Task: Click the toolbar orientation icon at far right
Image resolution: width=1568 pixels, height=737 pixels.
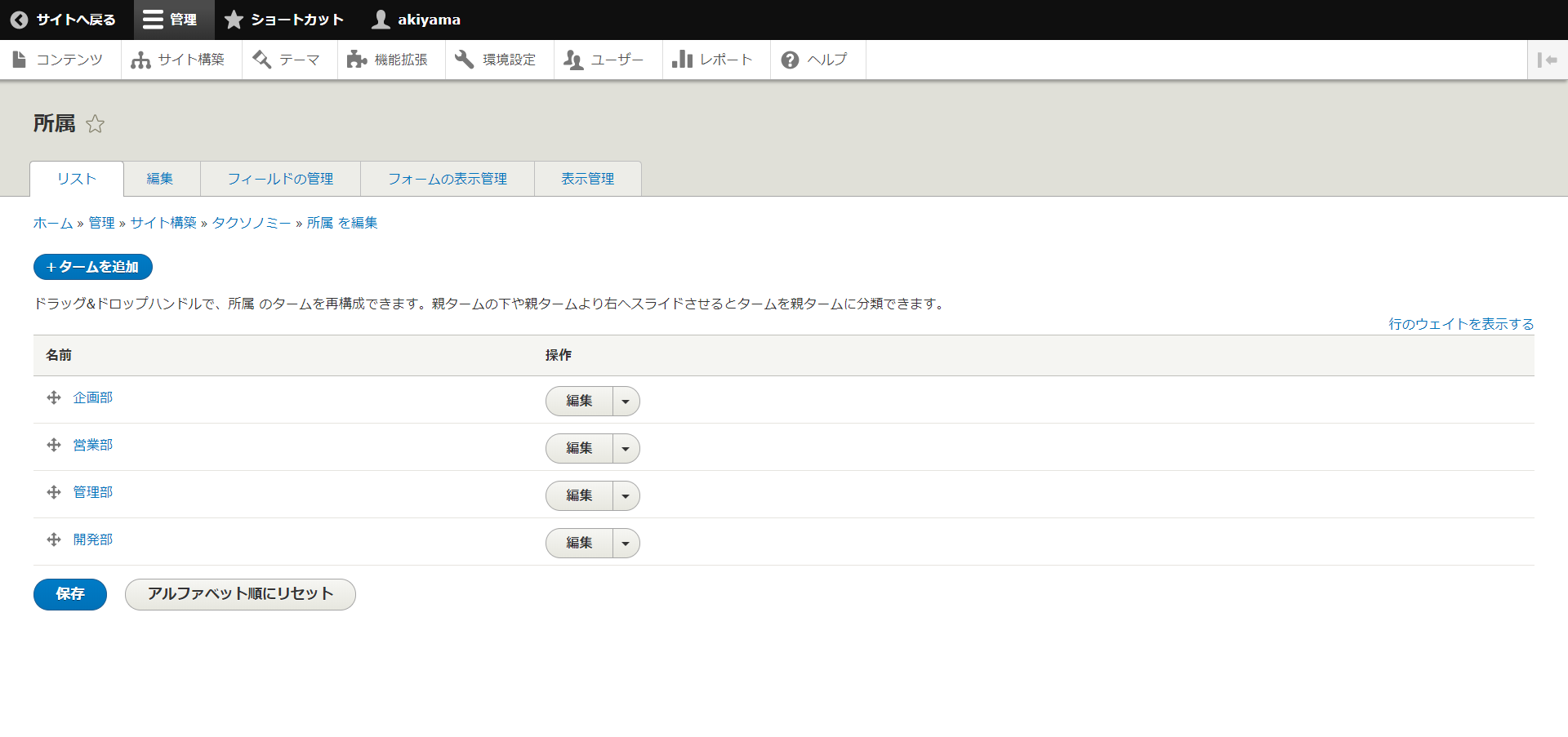Action: [x=1547, y=60]
